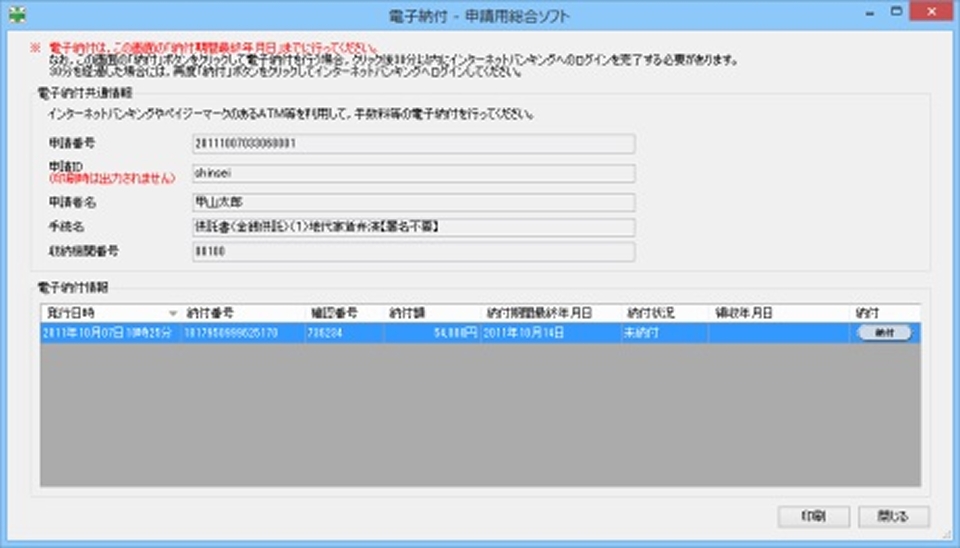Close the window with the red X

[x=931, y=12]
